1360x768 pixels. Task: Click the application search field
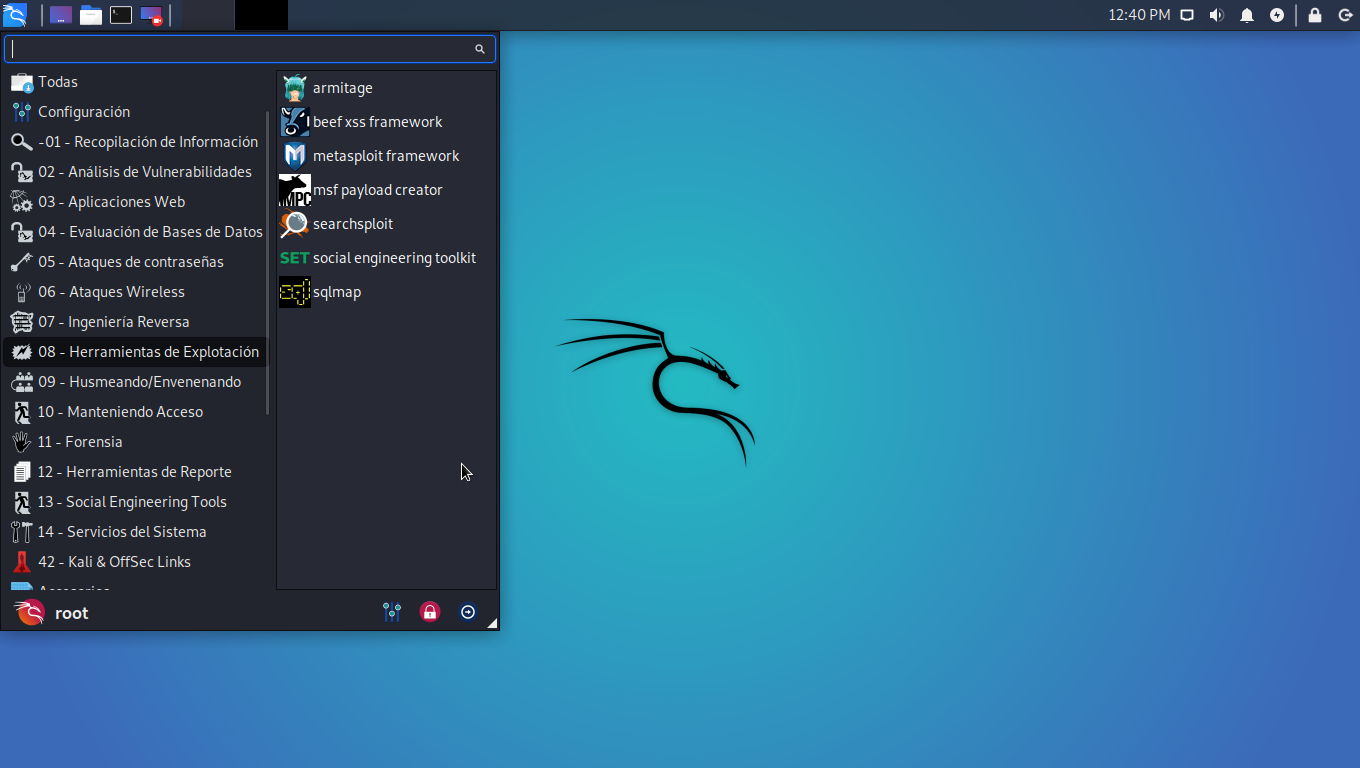tap(250, 49)
